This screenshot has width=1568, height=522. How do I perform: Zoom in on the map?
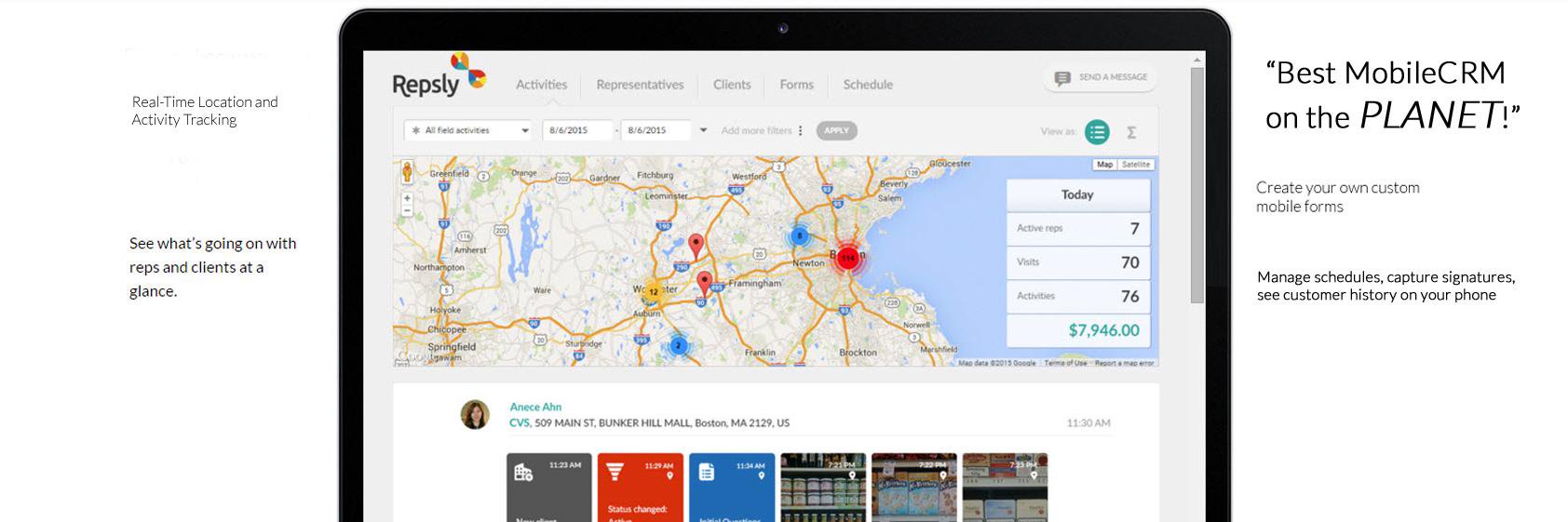[x=407, y=198]
